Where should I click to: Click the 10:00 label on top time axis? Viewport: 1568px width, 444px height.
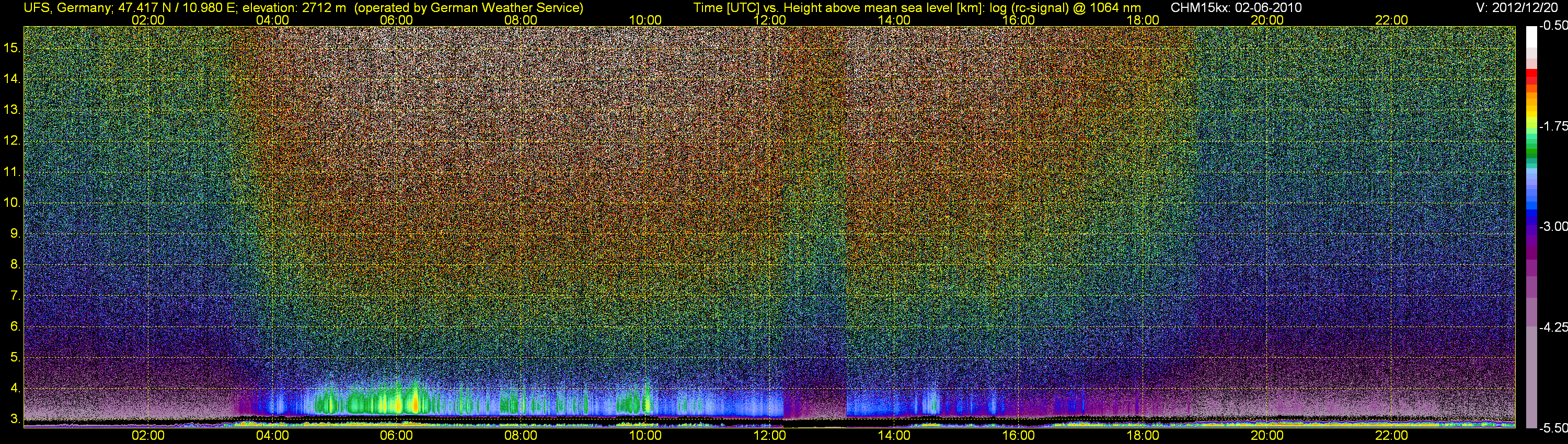pos(645,20)
